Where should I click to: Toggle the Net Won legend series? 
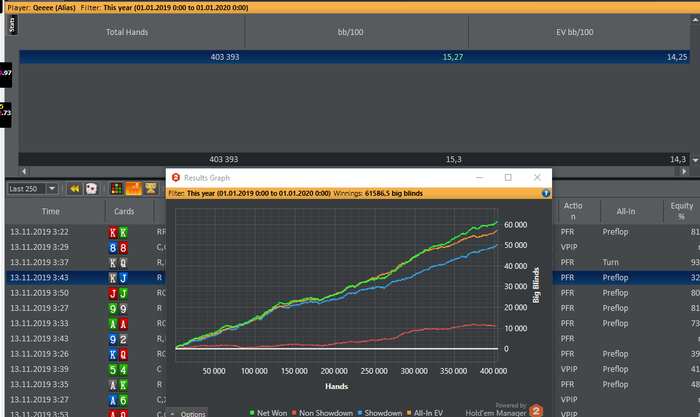click(x=268, y=413)
